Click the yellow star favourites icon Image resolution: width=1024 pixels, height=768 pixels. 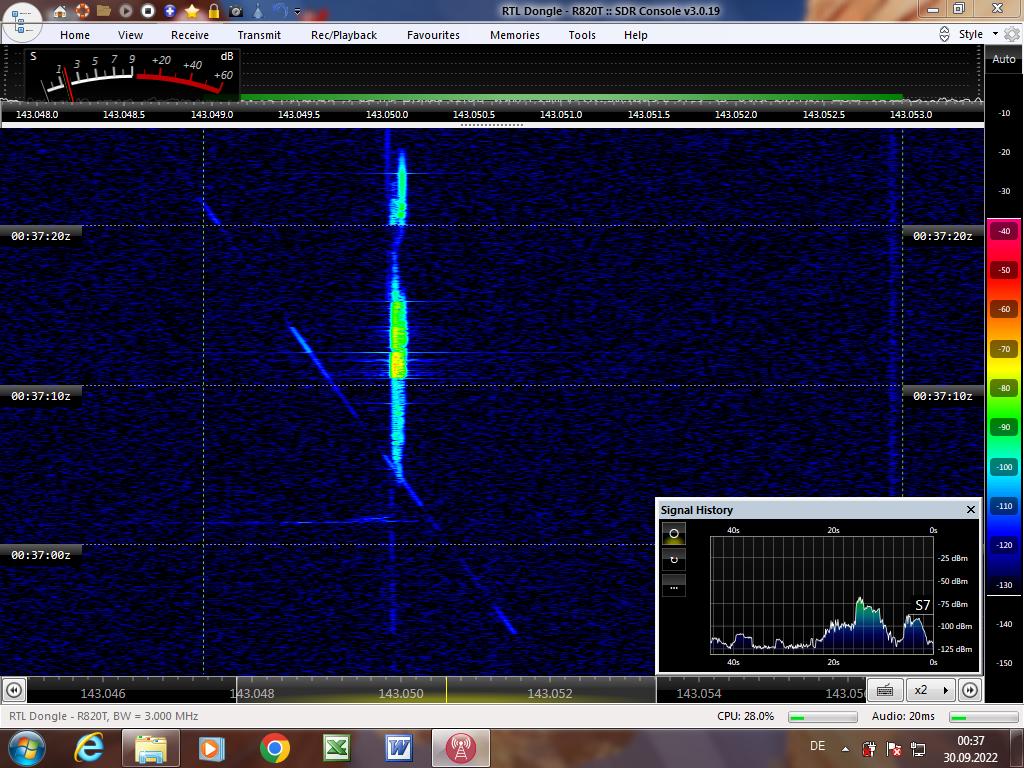[192, 11]
